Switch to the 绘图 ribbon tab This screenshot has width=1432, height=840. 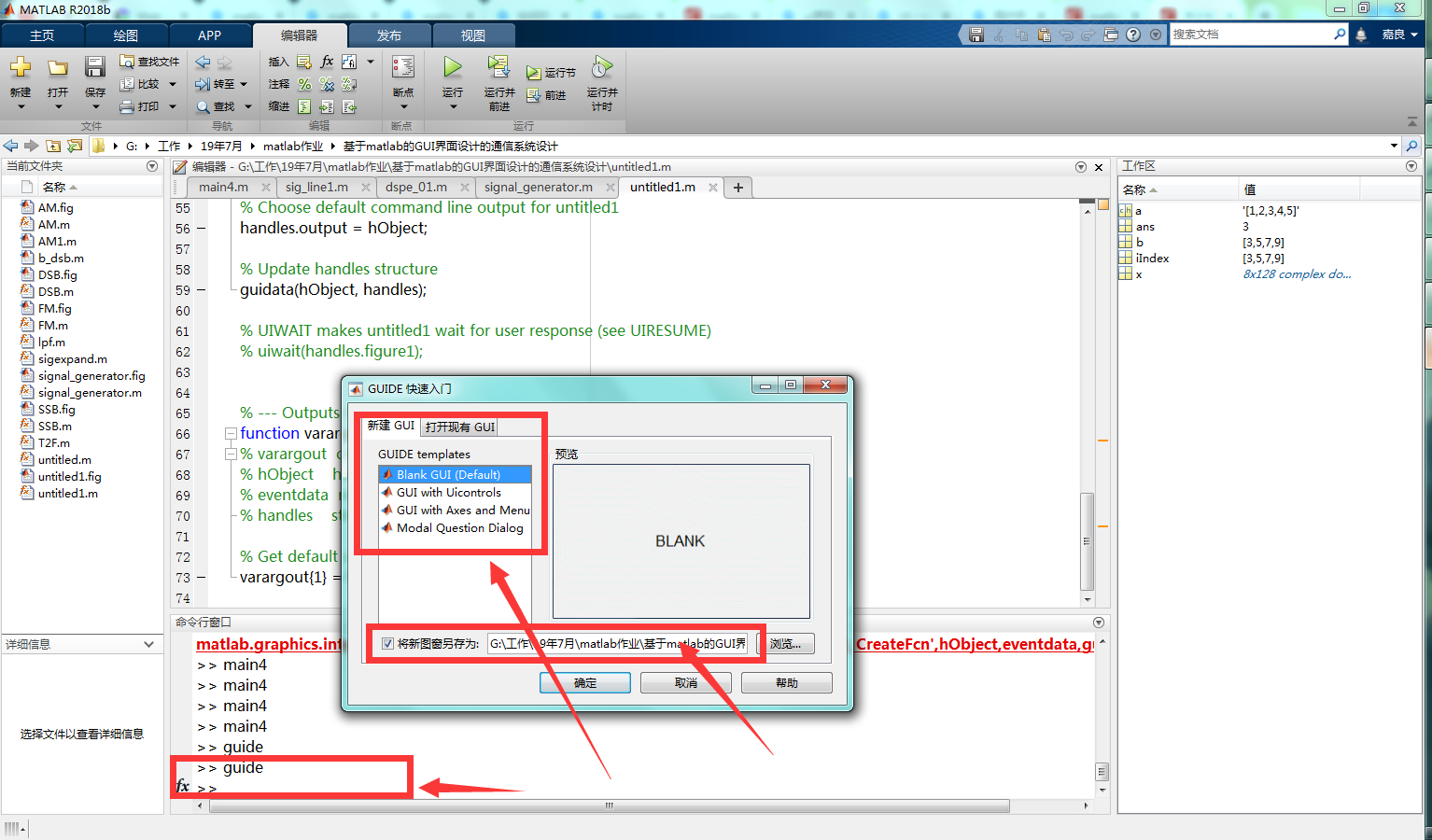point(126,35)
